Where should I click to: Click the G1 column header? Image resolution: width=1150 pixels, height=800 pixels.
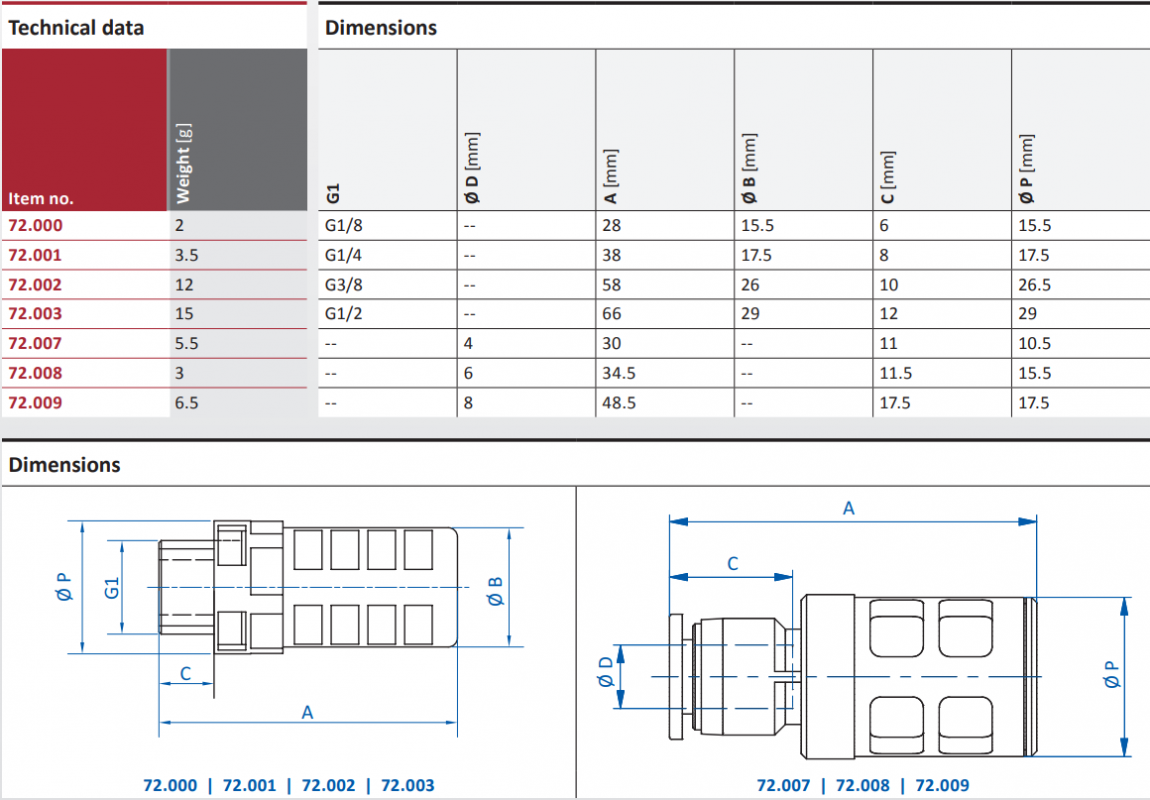(333, 194)
